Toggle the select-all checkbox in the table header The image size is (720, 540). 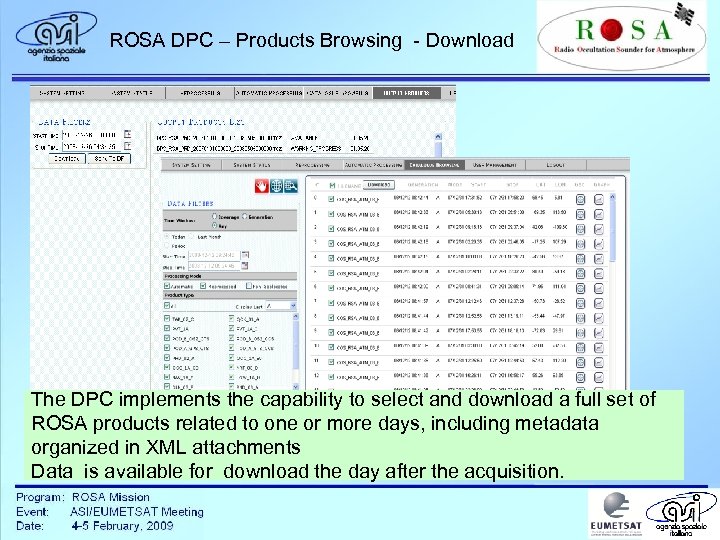pyautogui.click(x=332, y=185)
